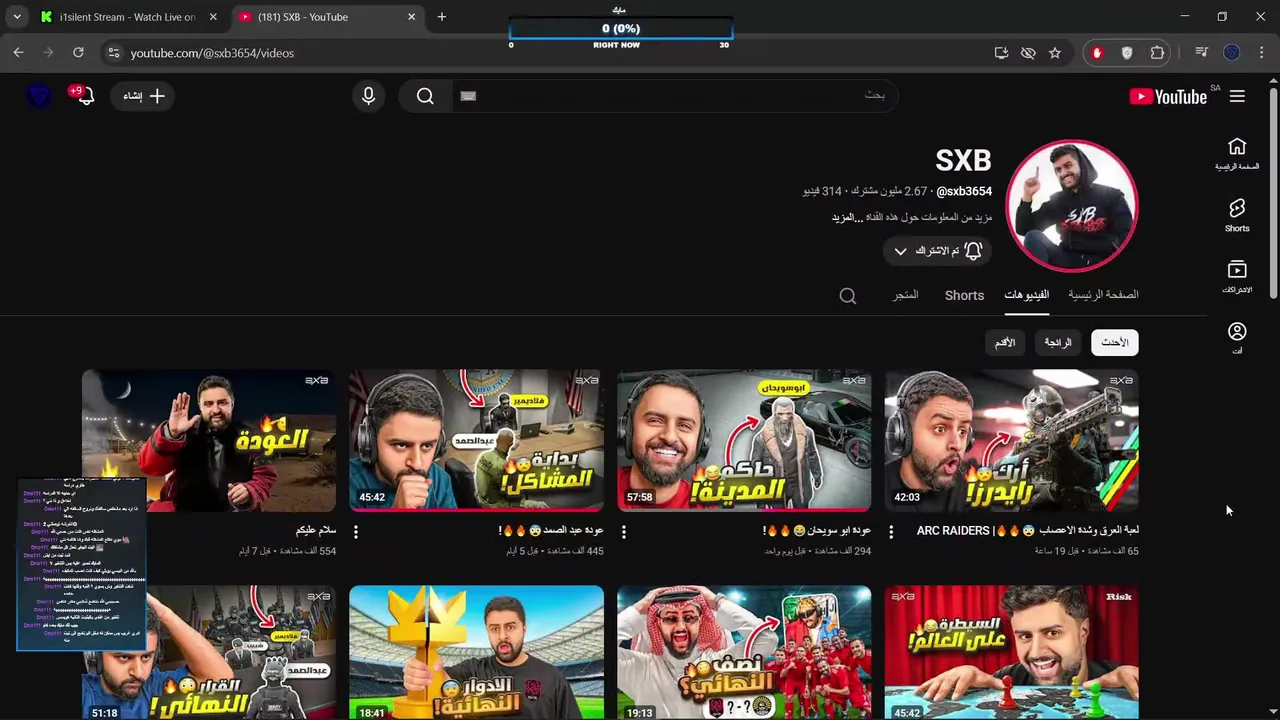Screen dimensions: 1280x720
Task: Play the 57:58 حاكم المدينة thumbnail
Action: click(744, 440)
